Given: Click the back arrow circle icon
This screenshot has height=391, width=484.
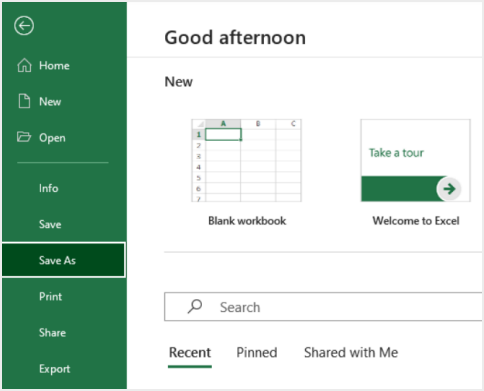Looking at the screenshot, I should (24, 26).
